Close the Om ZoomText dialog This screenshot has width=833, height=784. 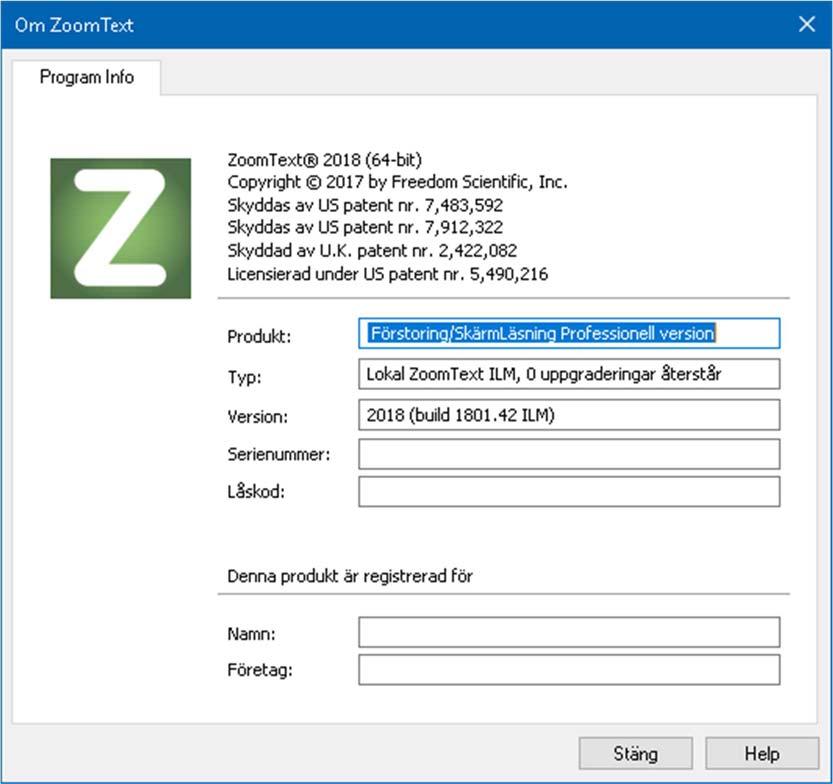coord(806,24)
